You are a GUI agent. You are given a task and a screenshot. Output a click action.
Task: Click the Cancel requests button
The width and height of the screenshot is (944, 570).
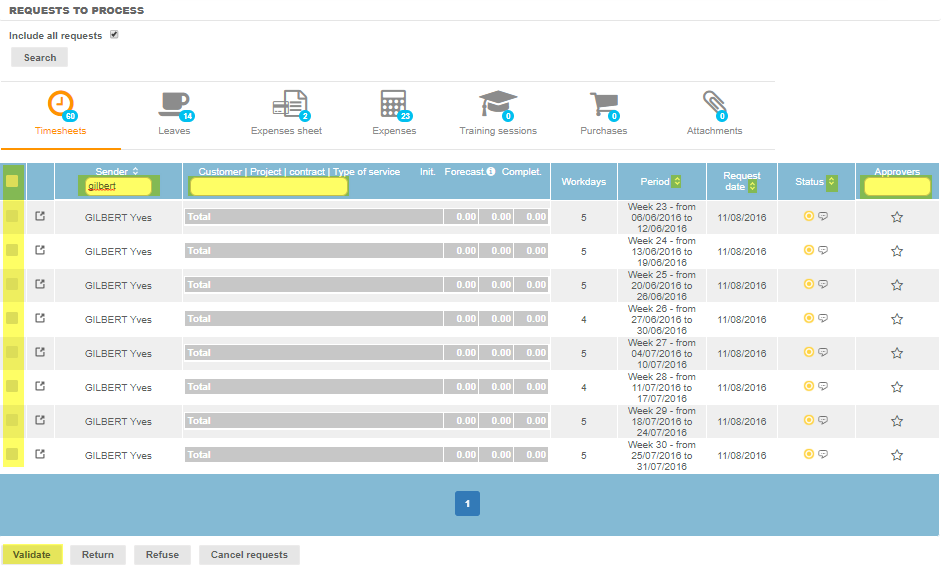click(x=249, y=555)
